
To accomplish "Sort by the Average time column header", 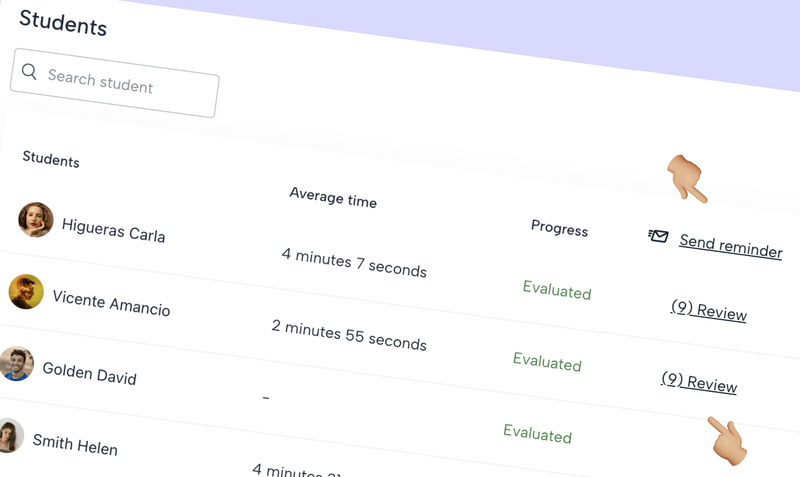I will click(x=333, y=197).
